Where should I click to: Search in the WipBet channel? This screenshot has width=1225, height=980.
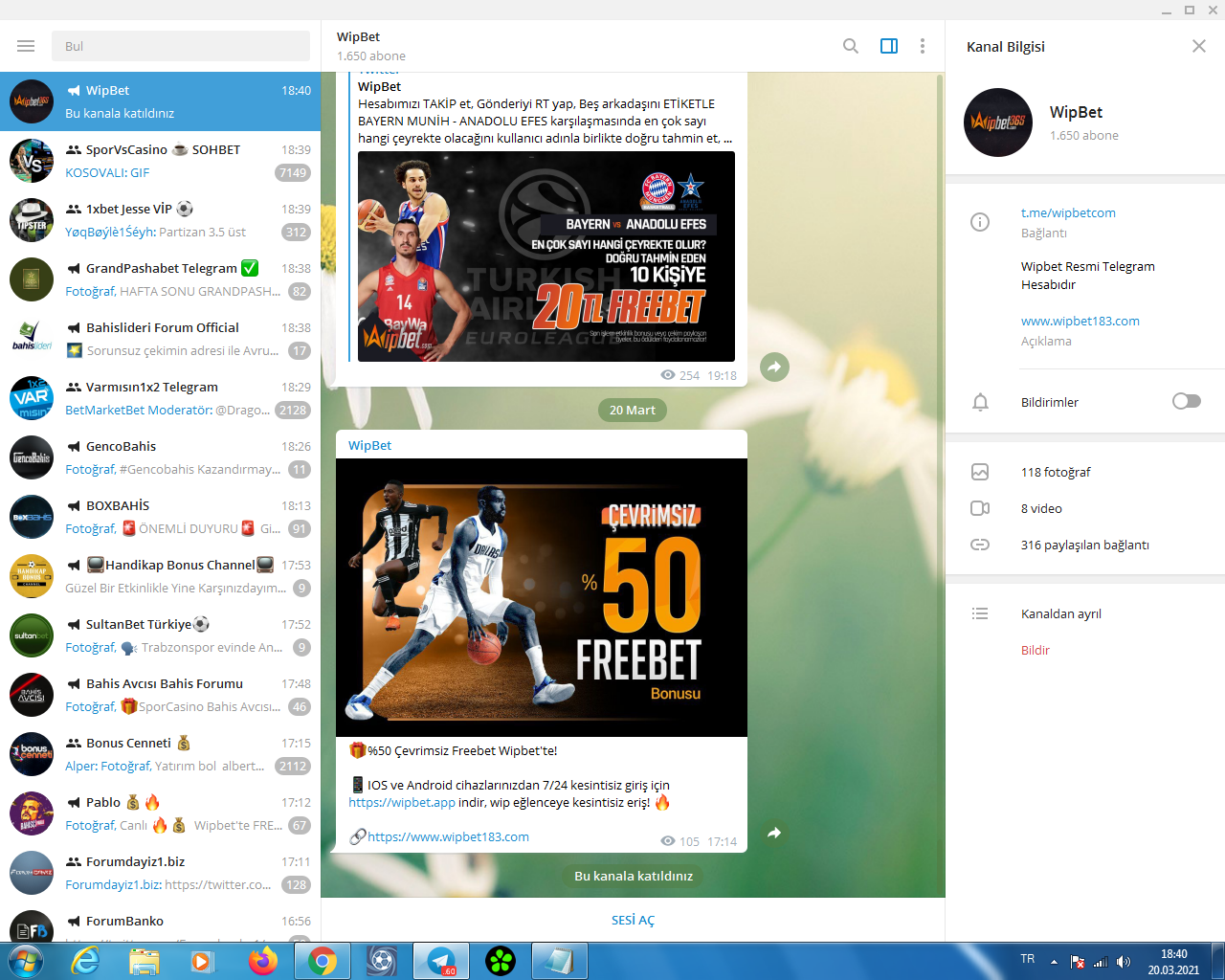(850, 46)
